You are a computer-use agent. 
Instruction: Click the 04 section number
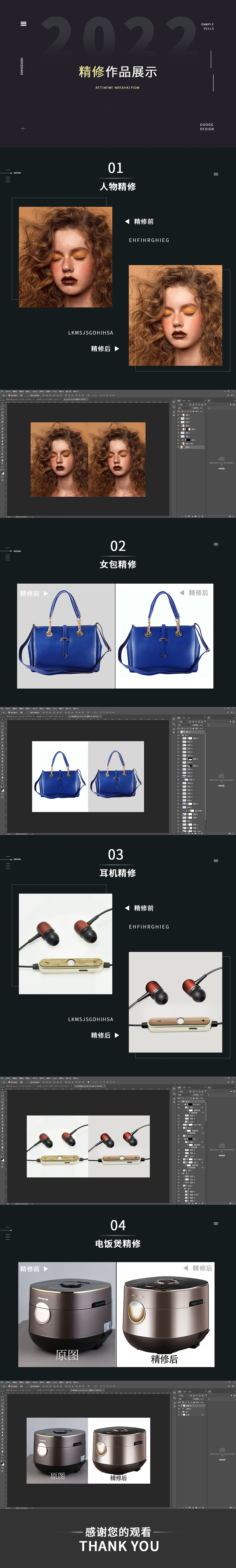pyautogui.click(x=118, y=1225)
